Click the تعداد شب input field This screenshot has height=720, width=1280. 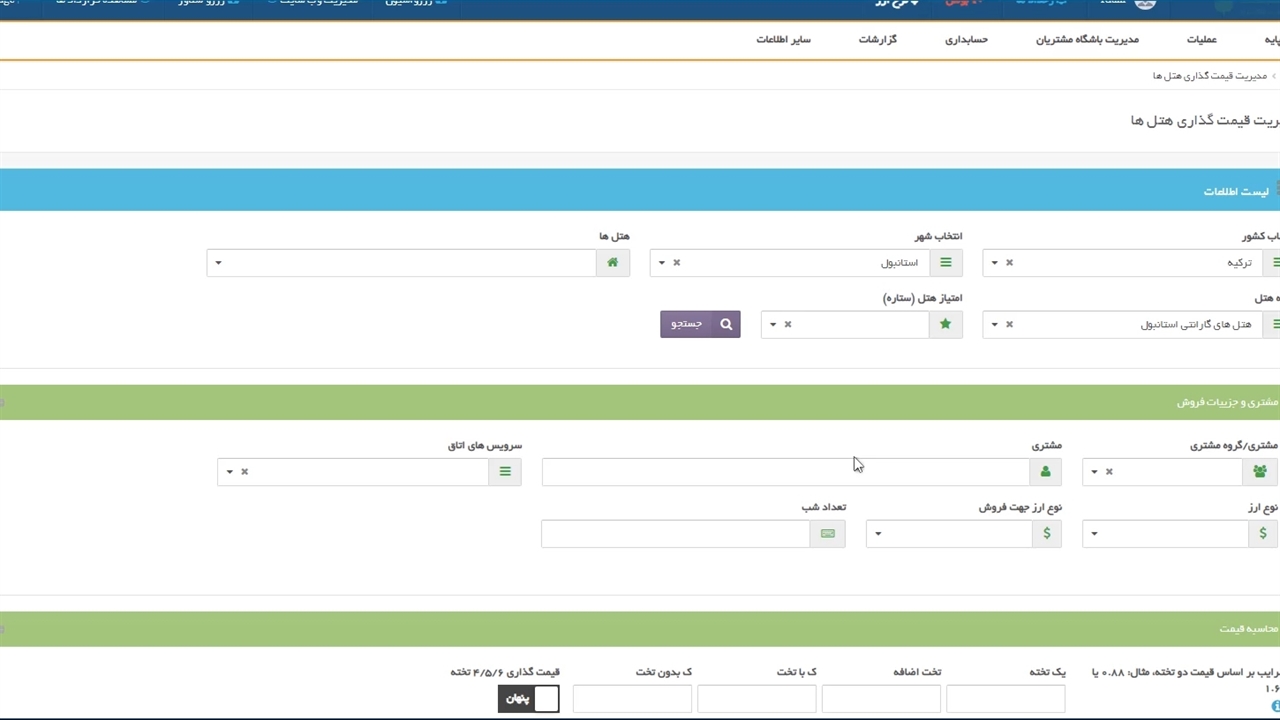(x=675, y=534)
